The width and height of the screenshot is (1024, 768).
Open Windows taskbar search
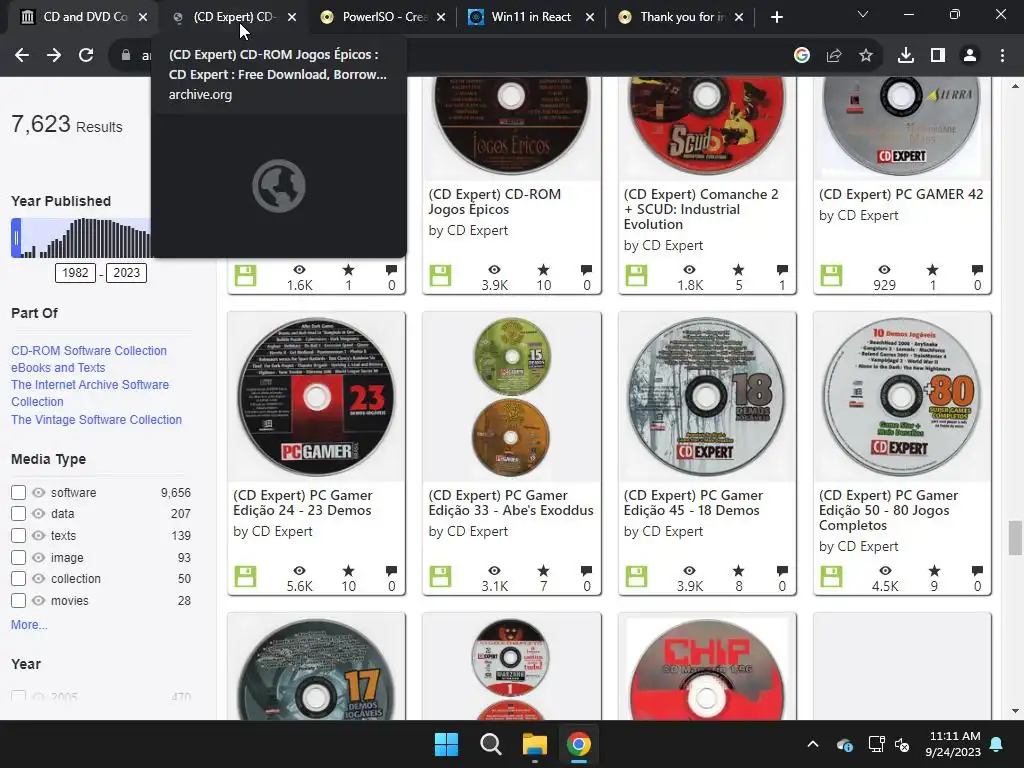pyautogui.click(x=490, y=744)
